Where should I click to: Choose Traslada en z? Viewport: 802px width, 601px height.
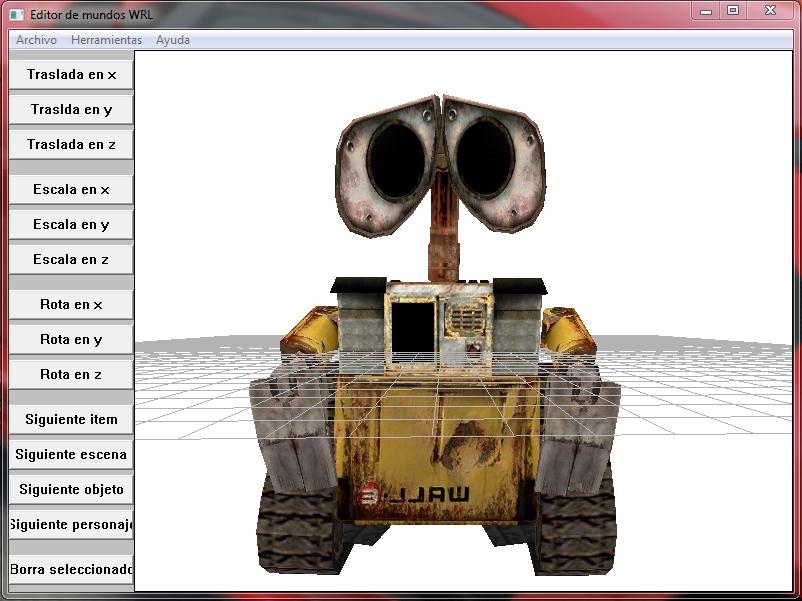(x=72, y=145)
